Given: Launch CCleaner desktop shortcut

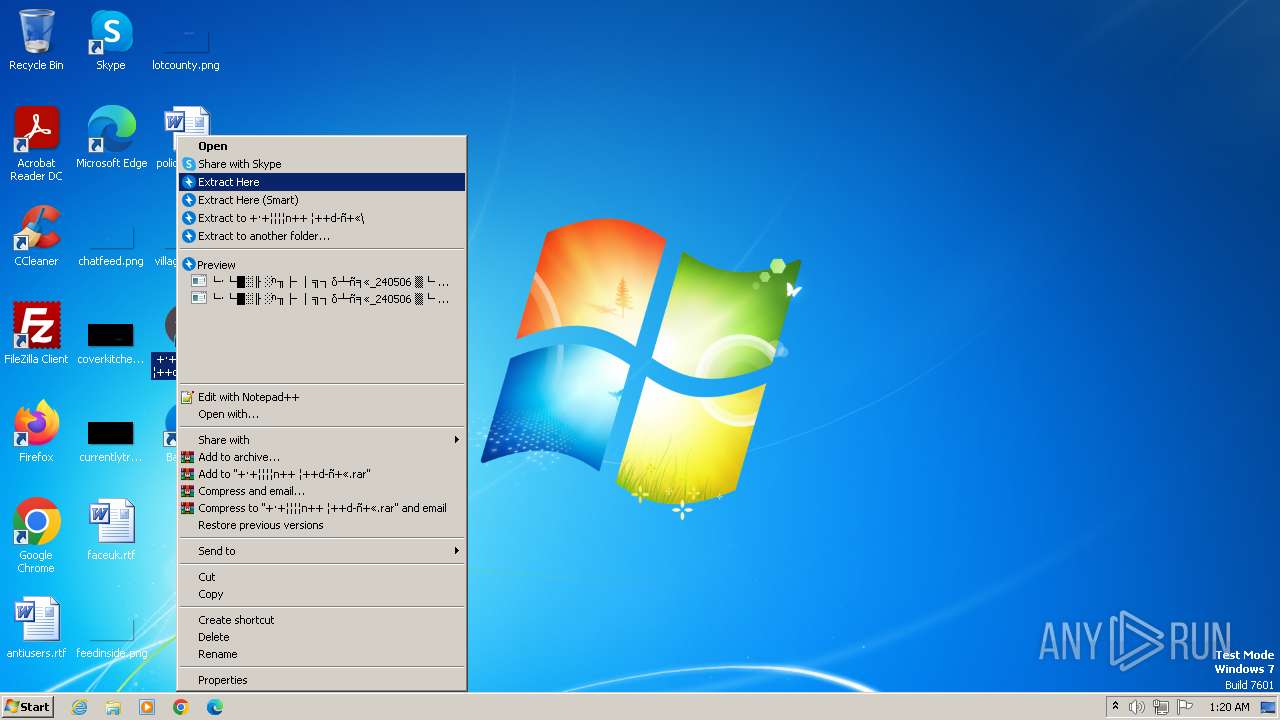Looking at the screenshot, I should [36, 236].
